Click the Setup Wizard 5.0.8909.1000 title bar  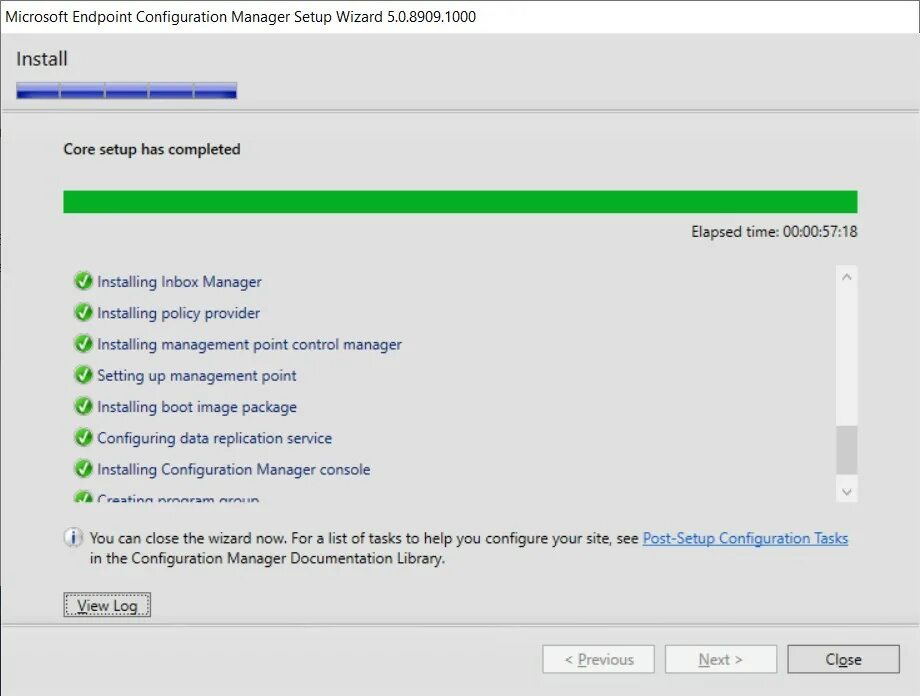pyautogui.click(x=460, y=16)
